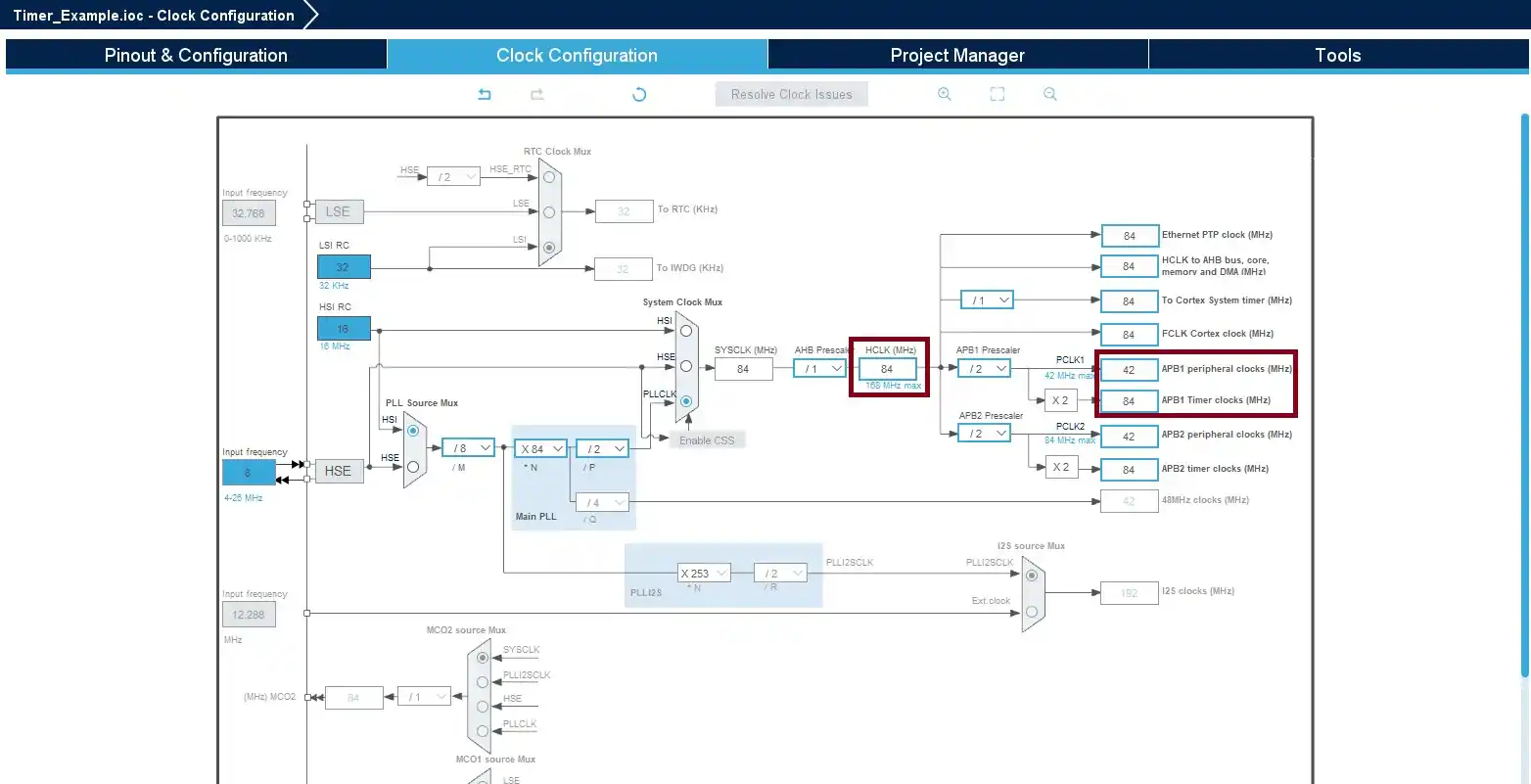Select LSE in RTC Clock Mux
Viewport: 1531px width, 784px height.
tap(549, 212)
